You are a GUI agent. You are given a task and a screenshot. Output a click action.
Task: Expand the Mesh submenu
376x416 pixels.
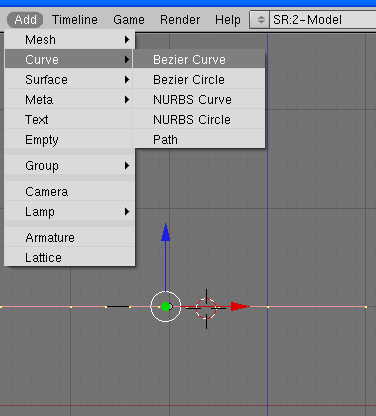click(x=70, y=40)
